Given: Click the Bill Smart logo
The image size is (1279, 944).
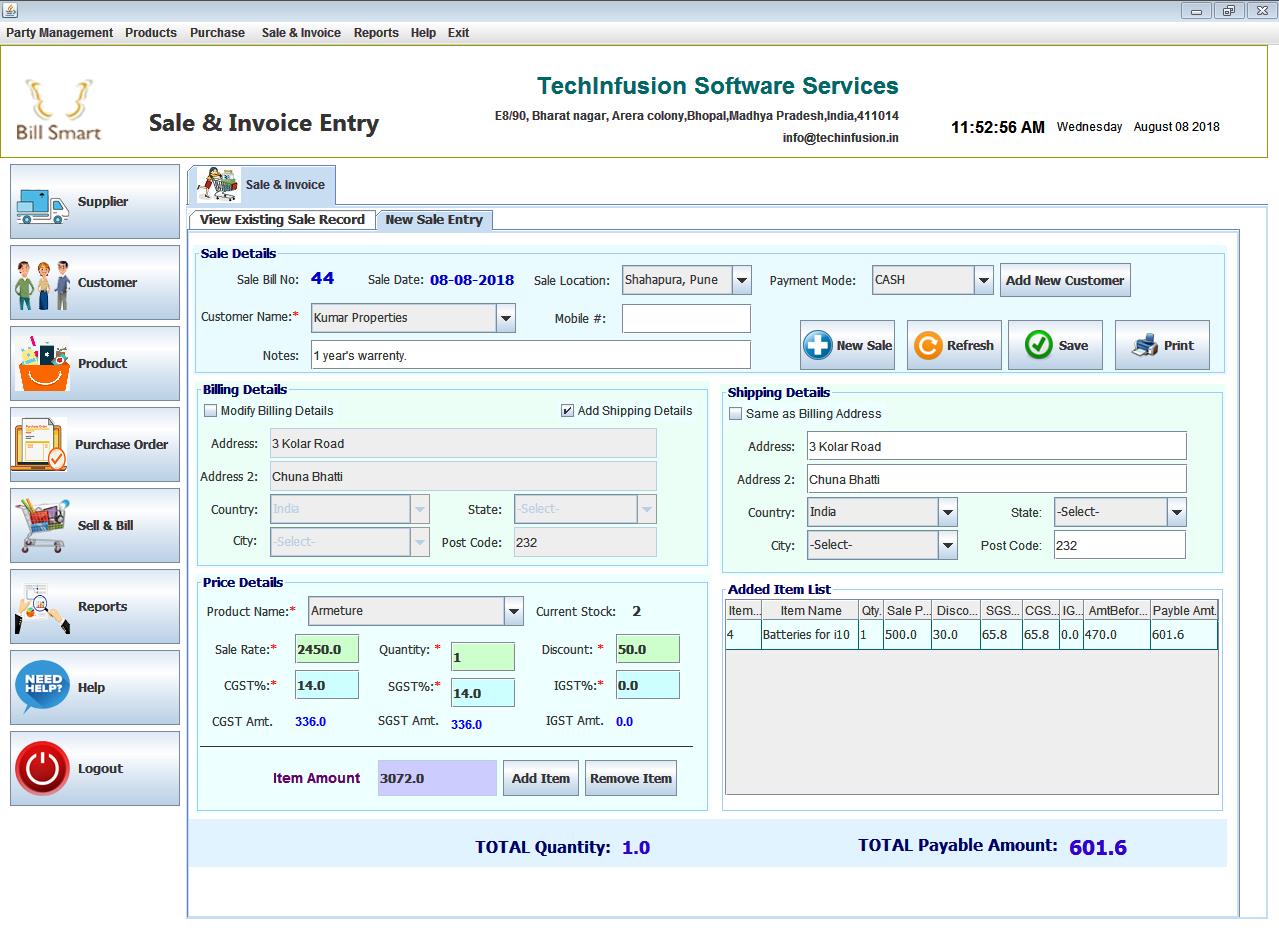Looking at the screenshot, I should [59, 109].
